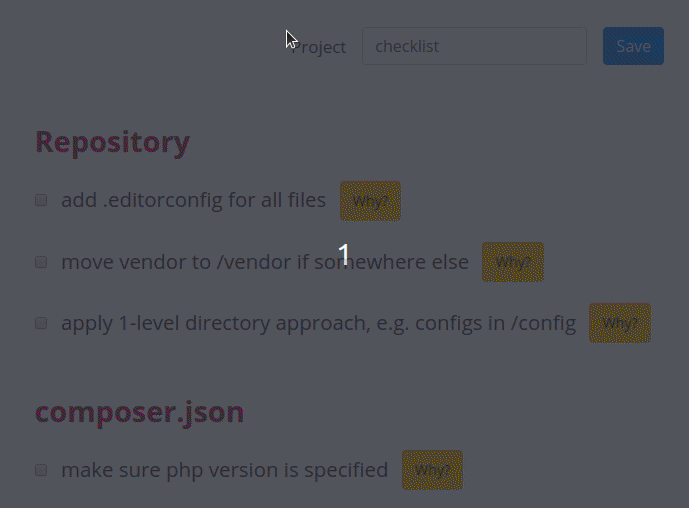The image size is (689, 508).
Task: Show Why? for moving vendor to /vendor
Action: (x=513, y=262)
